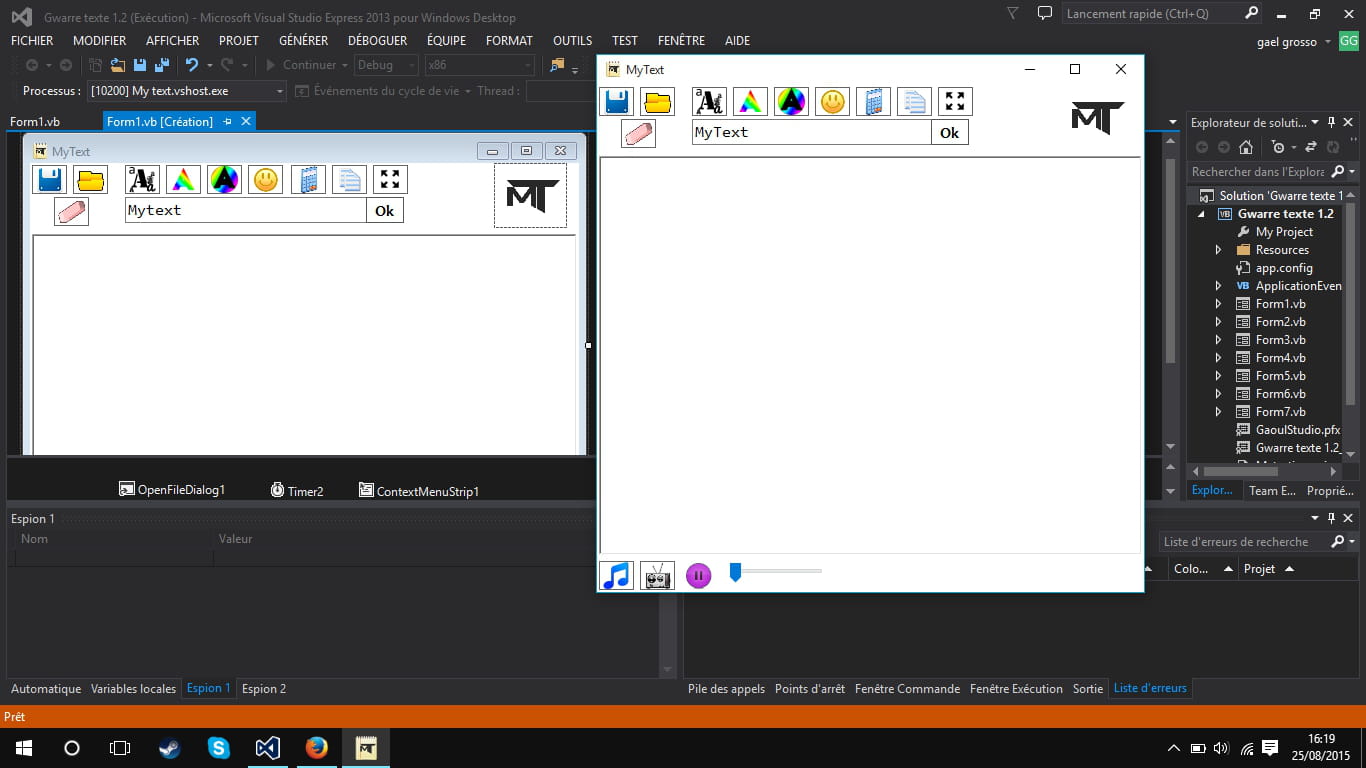
Task: Click the blue music note icon
Action: tap(616, 575)
